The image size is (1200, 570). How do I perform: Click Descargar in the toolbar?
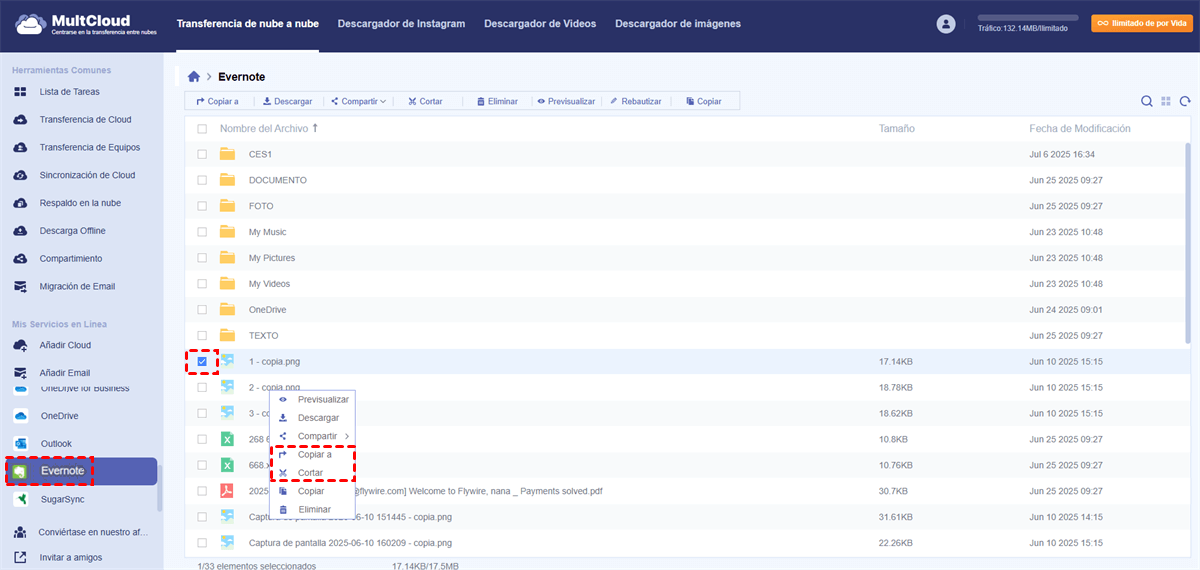[x=287, y=101]
